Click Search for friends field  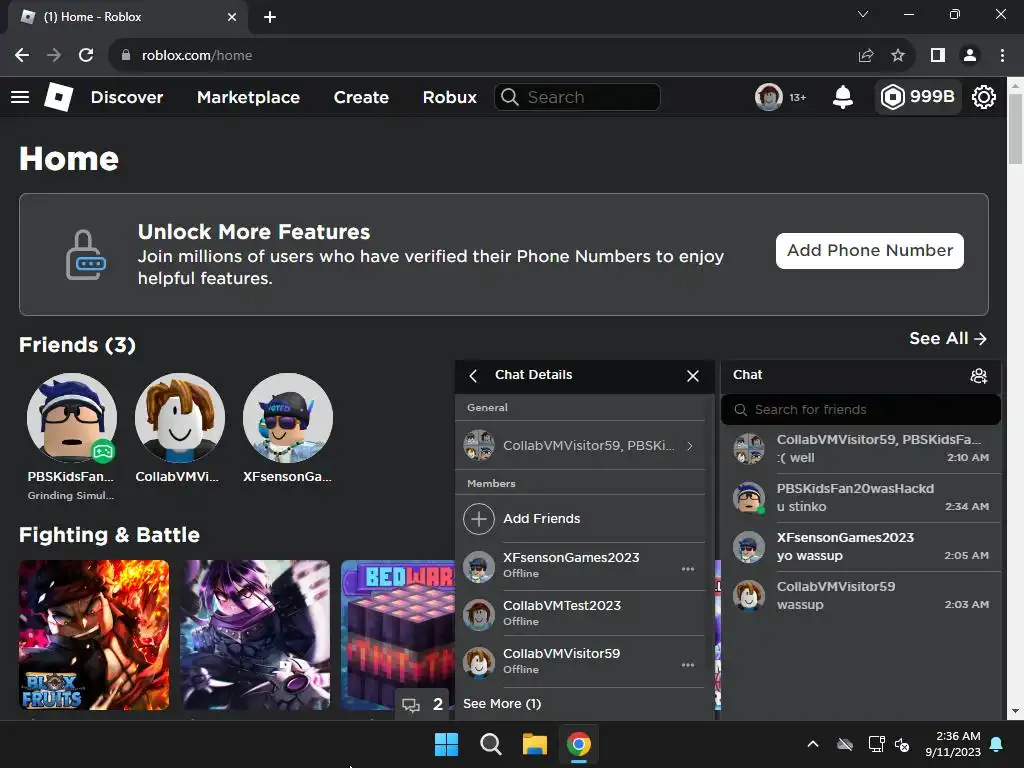click(861, 409)
